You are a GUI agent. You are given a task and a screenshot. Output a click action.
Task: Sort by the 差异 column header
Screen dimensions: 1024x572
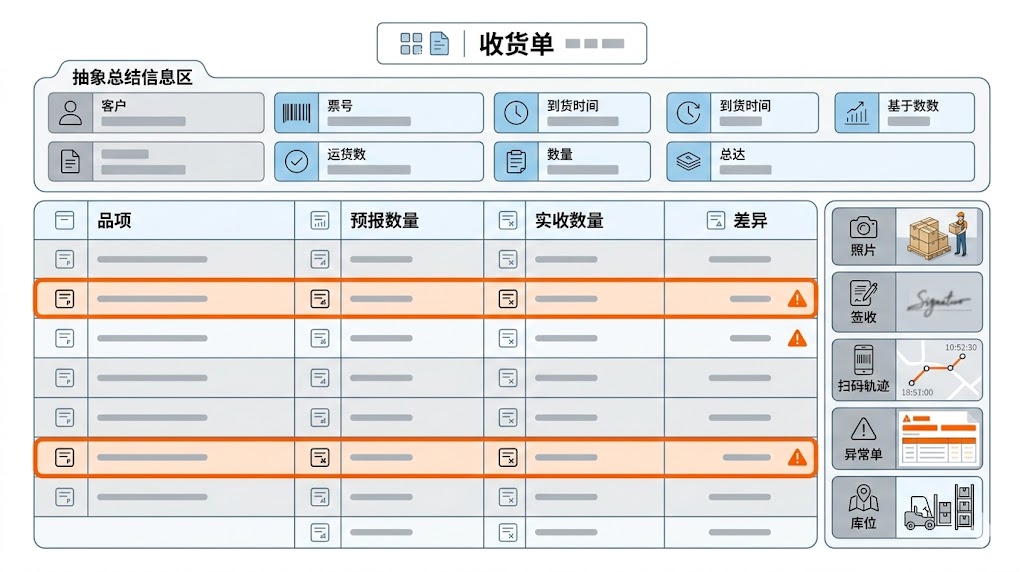tap(750, 221)
